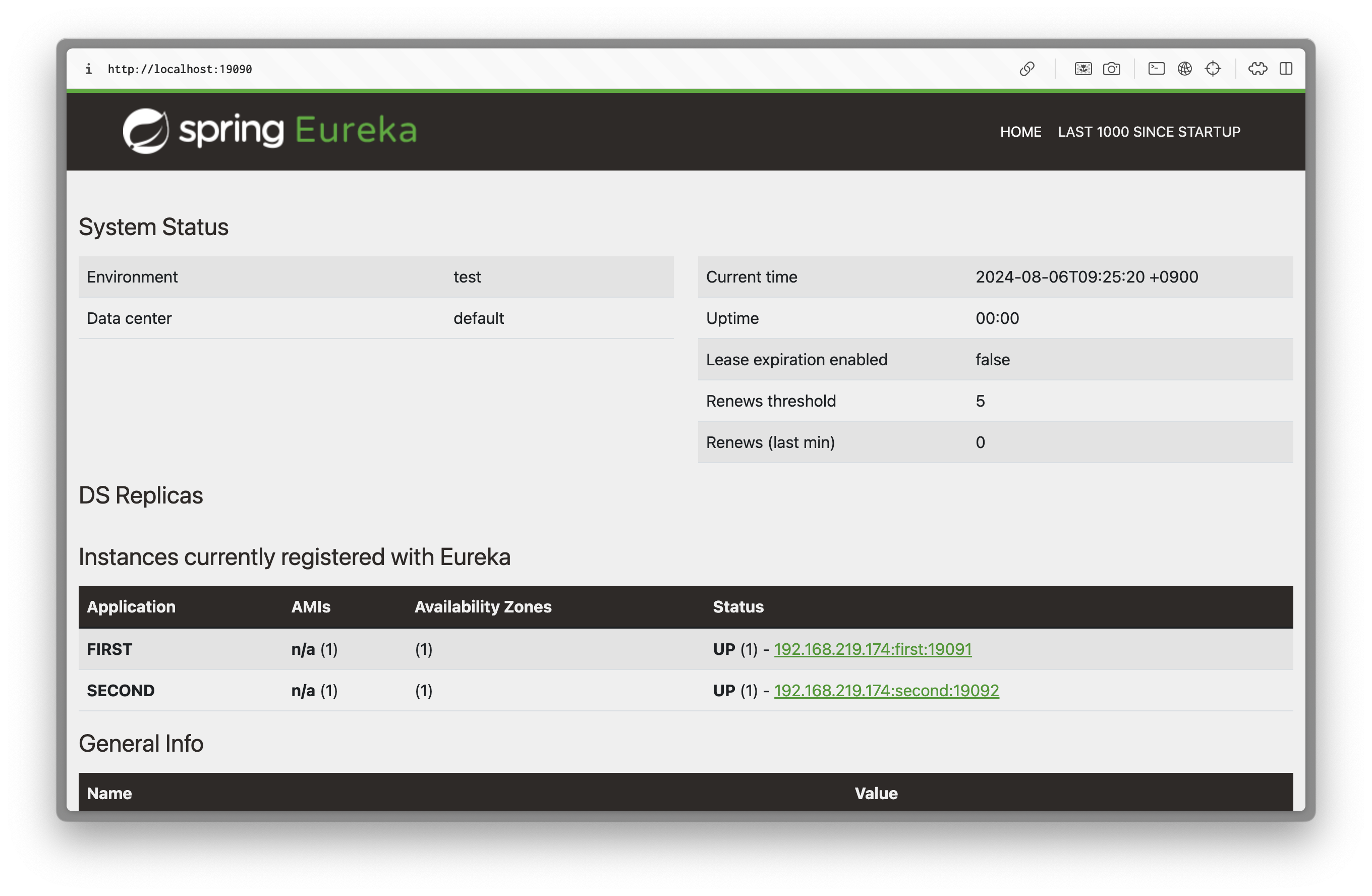Screen dimensions: 1372x896
Task: Click the Spring Eureka logo
Action: (269, 131)
